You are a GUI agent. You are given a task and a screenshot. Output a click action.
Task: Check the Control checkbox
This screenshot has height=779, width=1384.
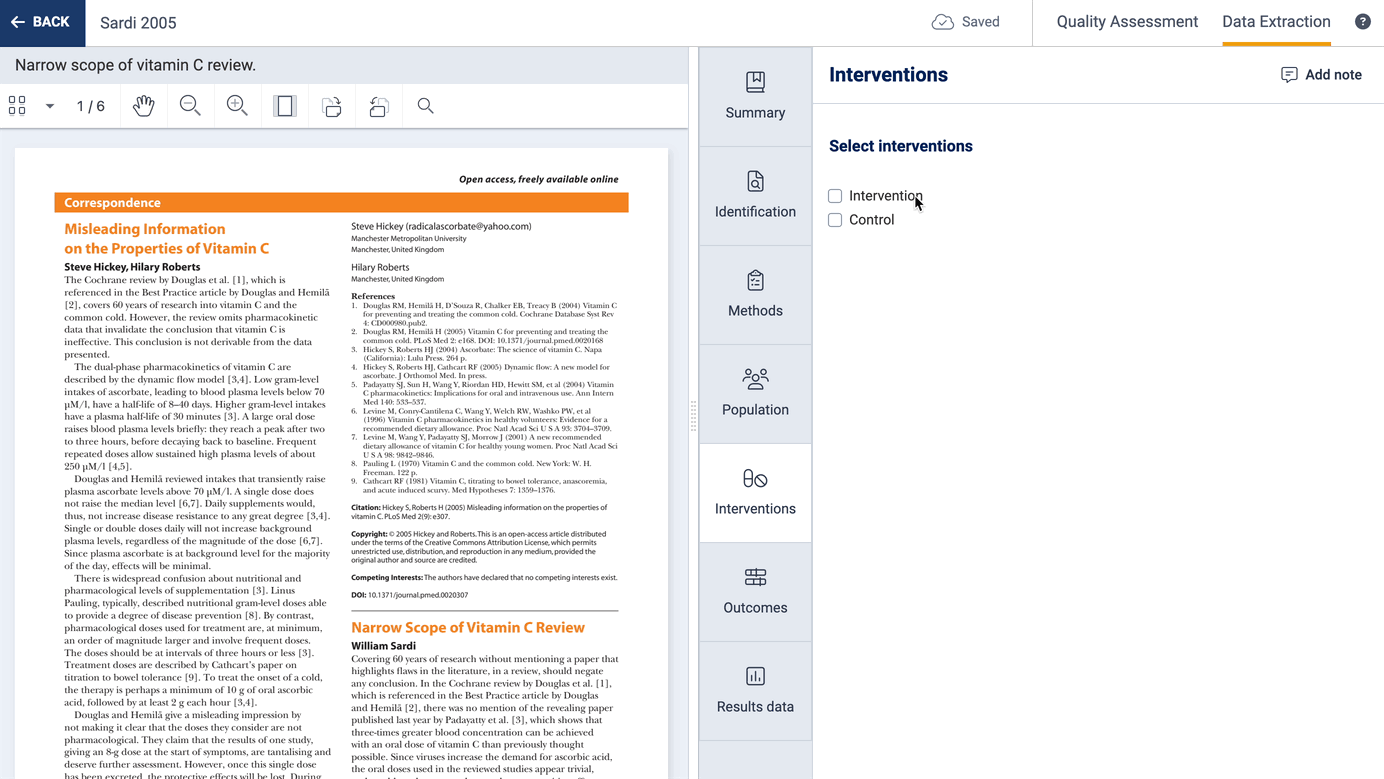pos(835,220)
